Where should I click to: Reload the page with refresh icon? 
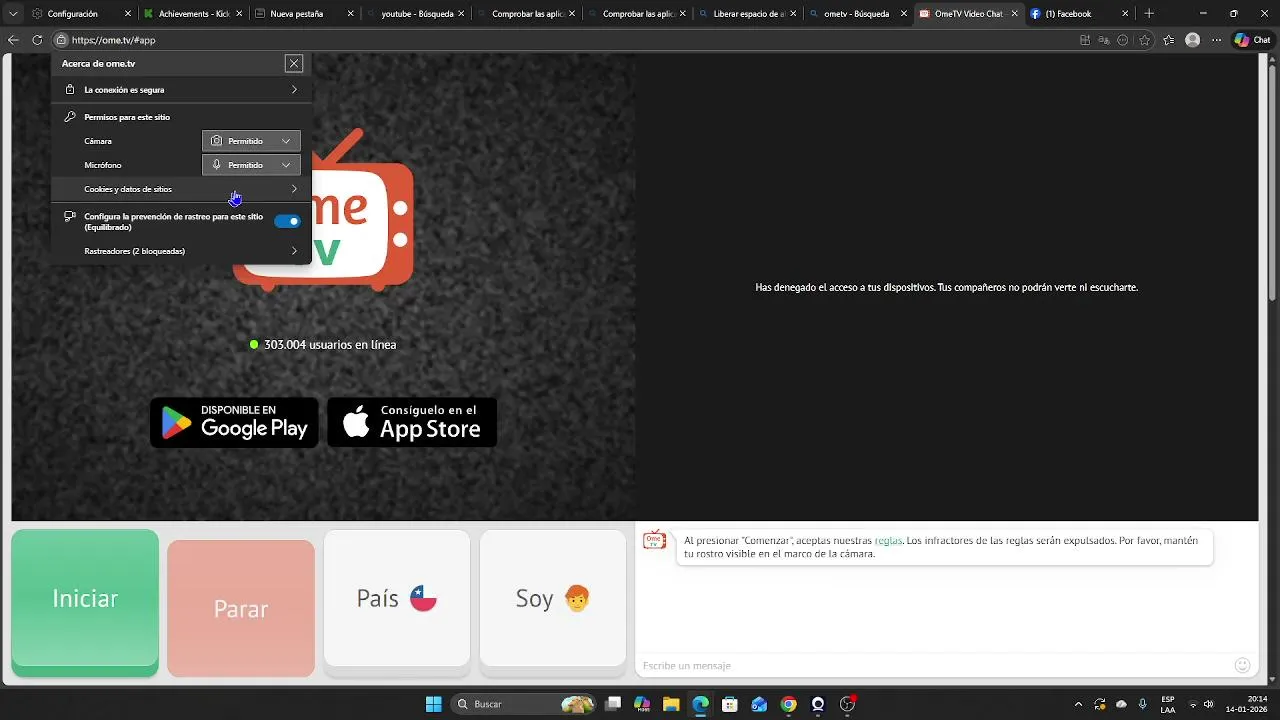pos(37,40)
